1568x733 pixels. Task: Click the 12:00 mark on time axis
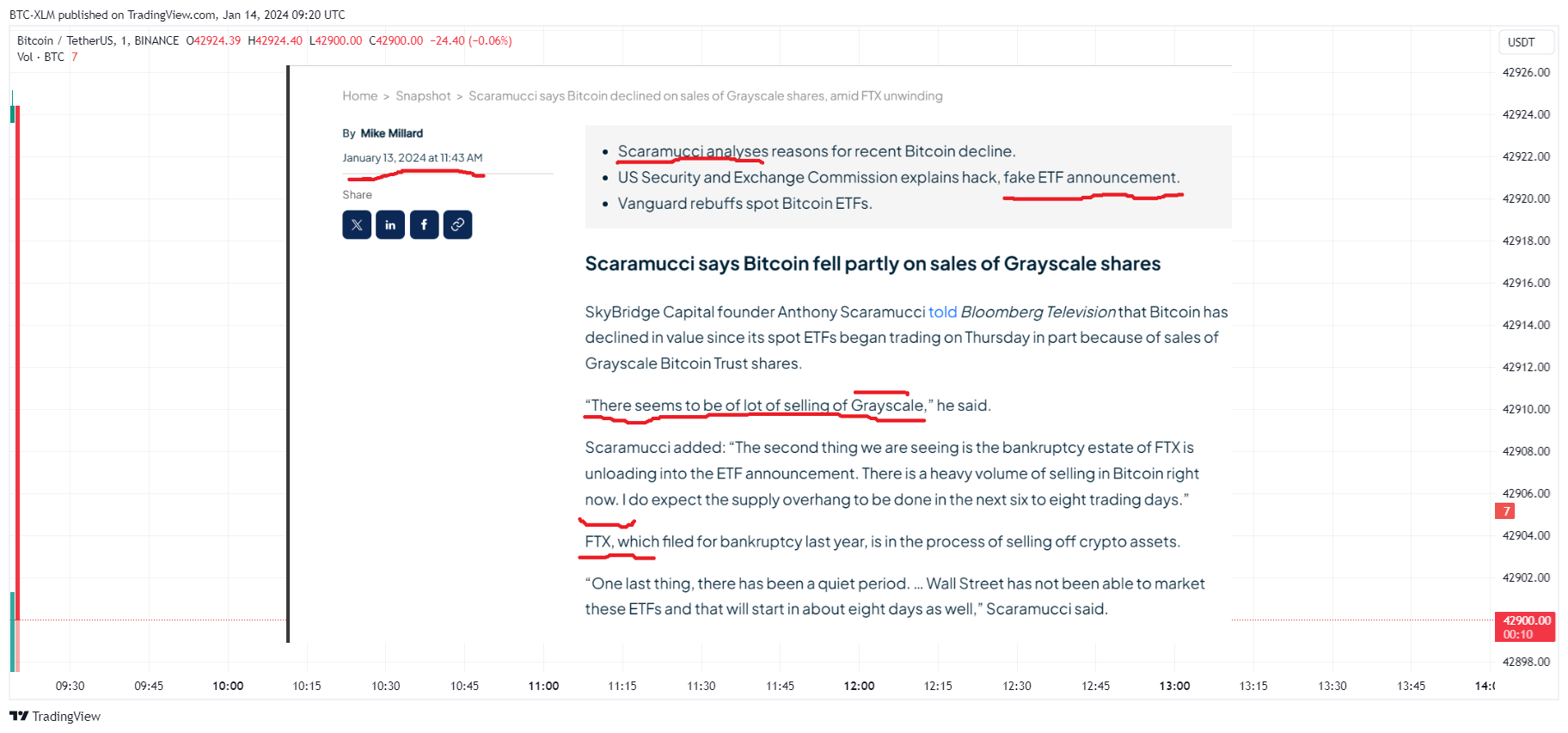859,686
